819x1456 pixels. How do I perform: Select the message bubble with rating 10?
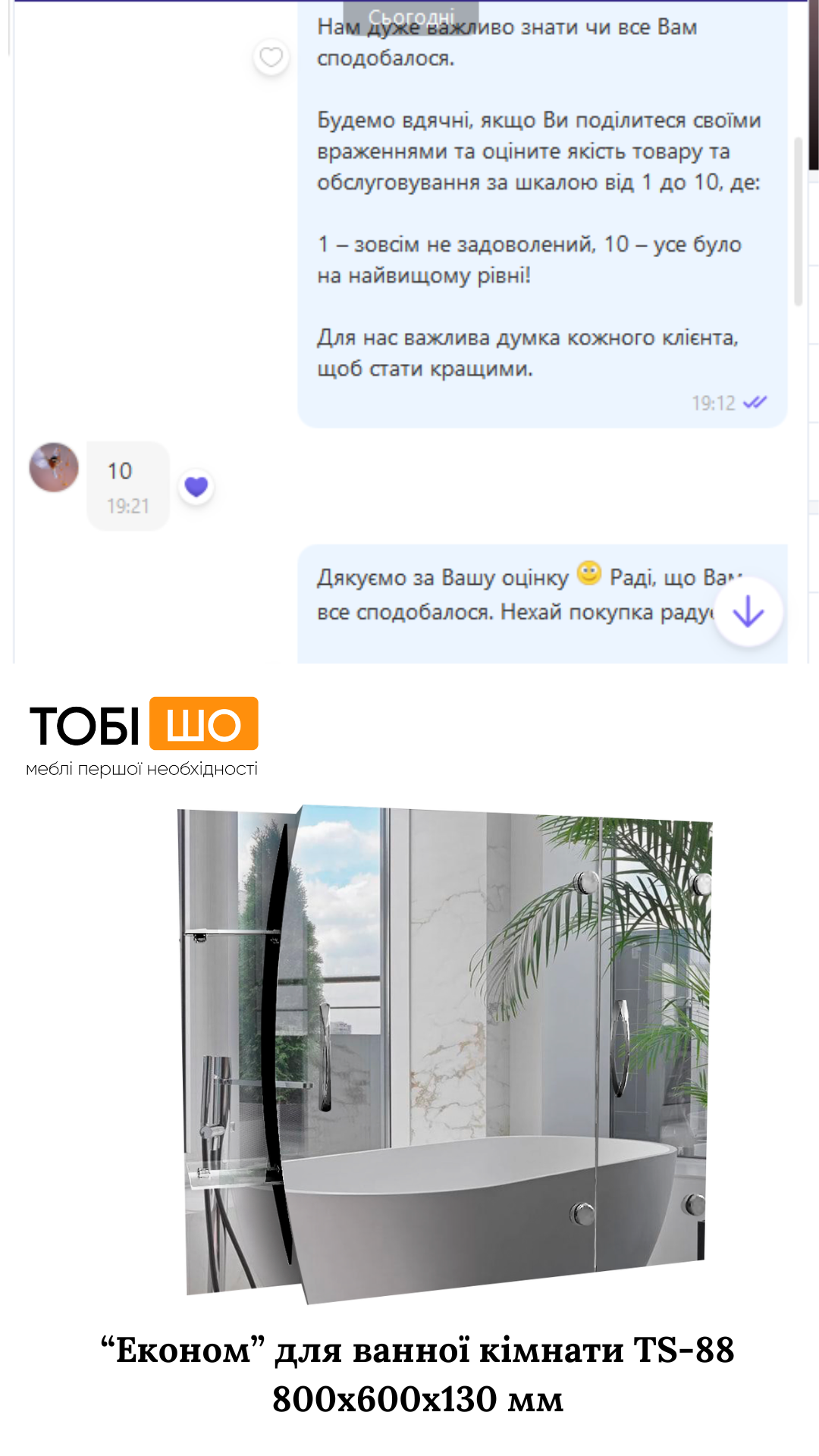point(127,486)
